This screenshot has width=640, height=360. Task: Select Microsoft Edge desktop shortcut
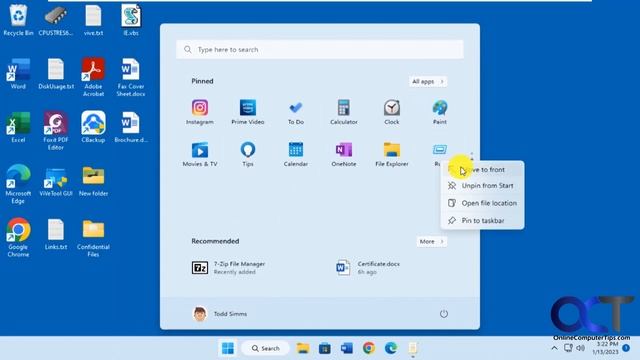18,184
